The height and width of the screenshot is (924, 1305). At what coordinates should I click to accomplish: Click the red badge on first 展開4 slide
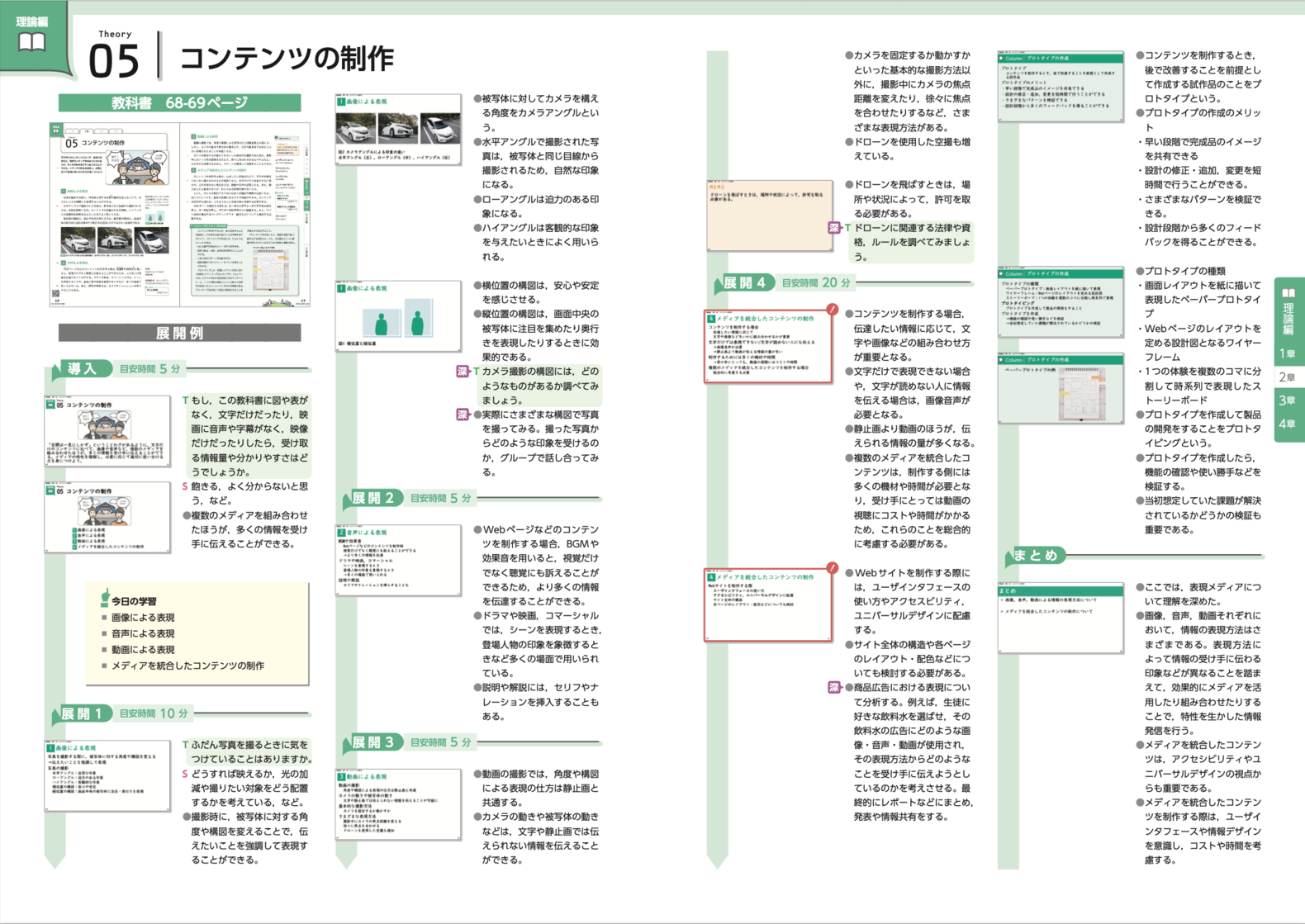(832, 310)
